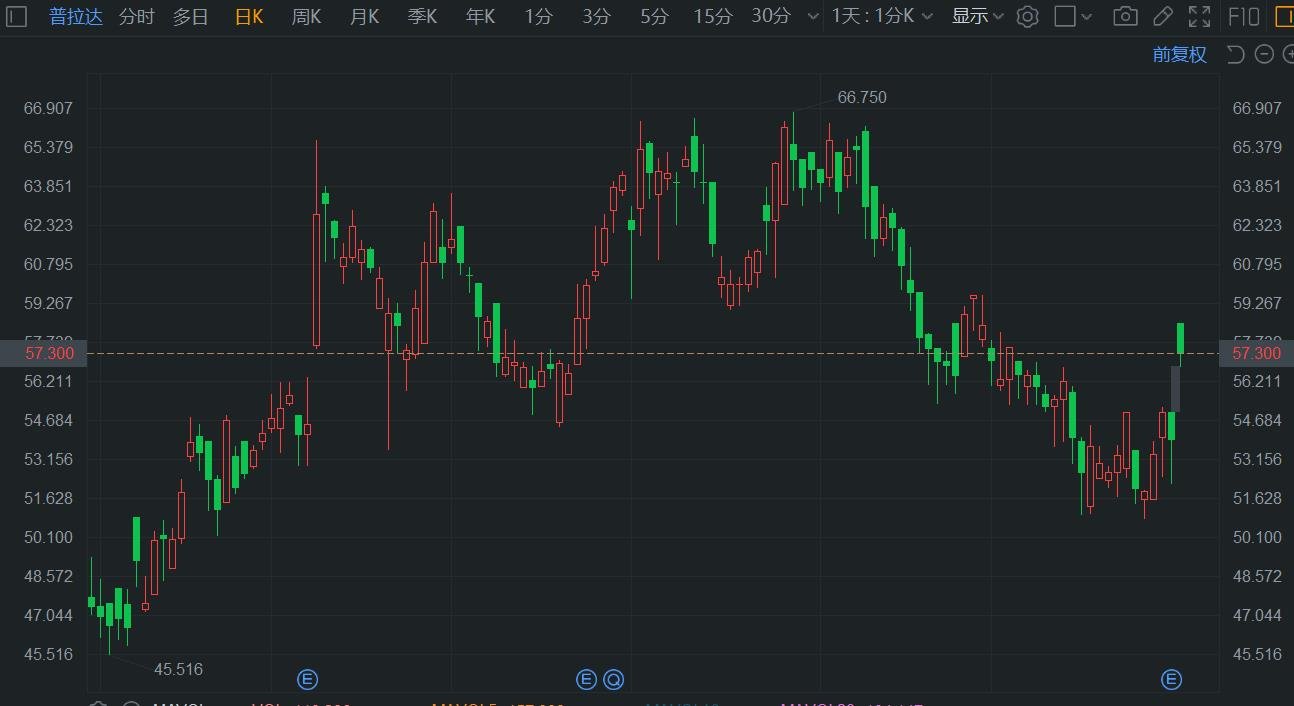
Task: Click 62.323 on the left price axis
Action: 49,225
